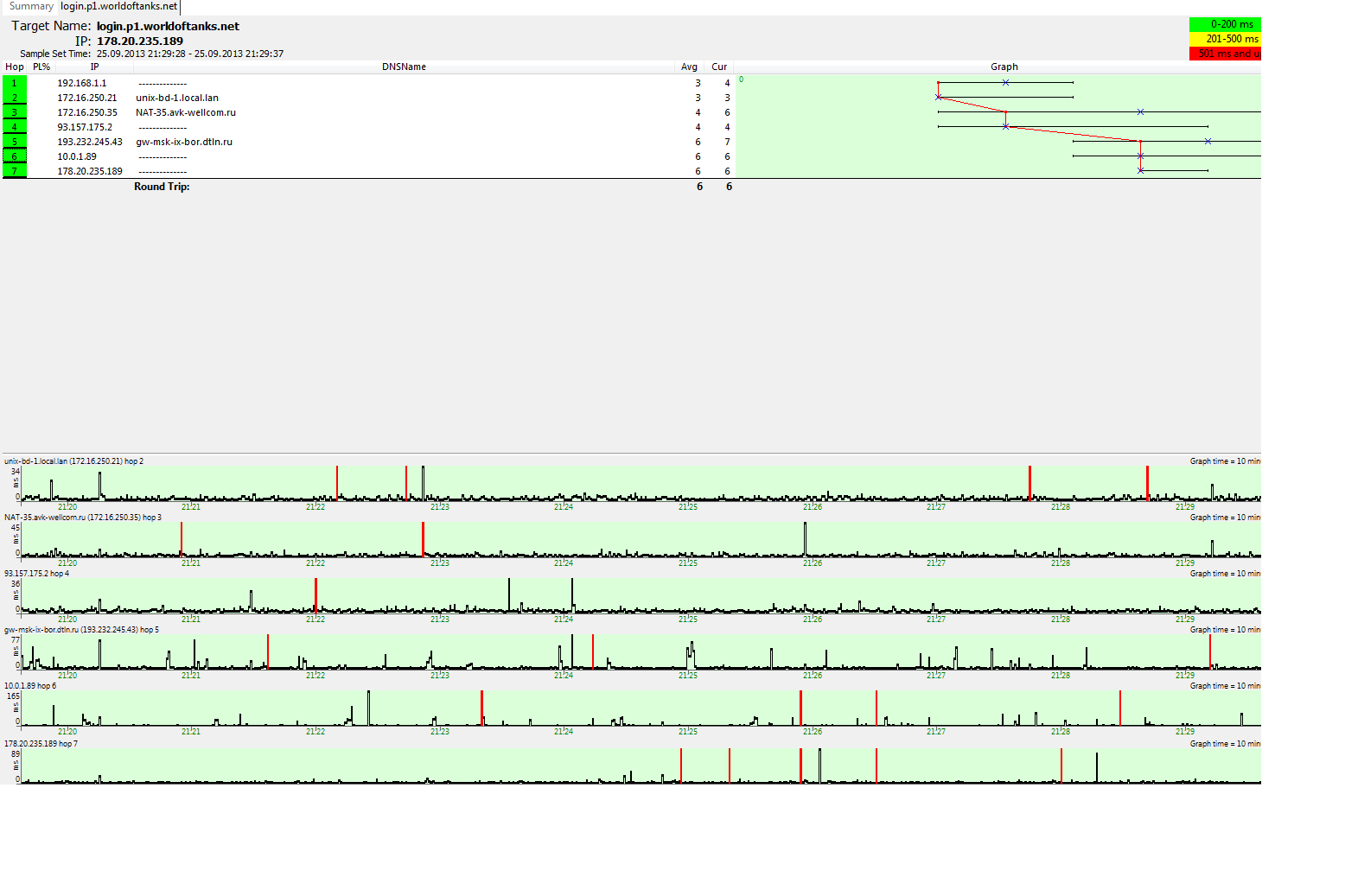This screenshot has height=896, width=1345.
Task: Click the hop 2 timeline graph title
Action: click(74, 461)
